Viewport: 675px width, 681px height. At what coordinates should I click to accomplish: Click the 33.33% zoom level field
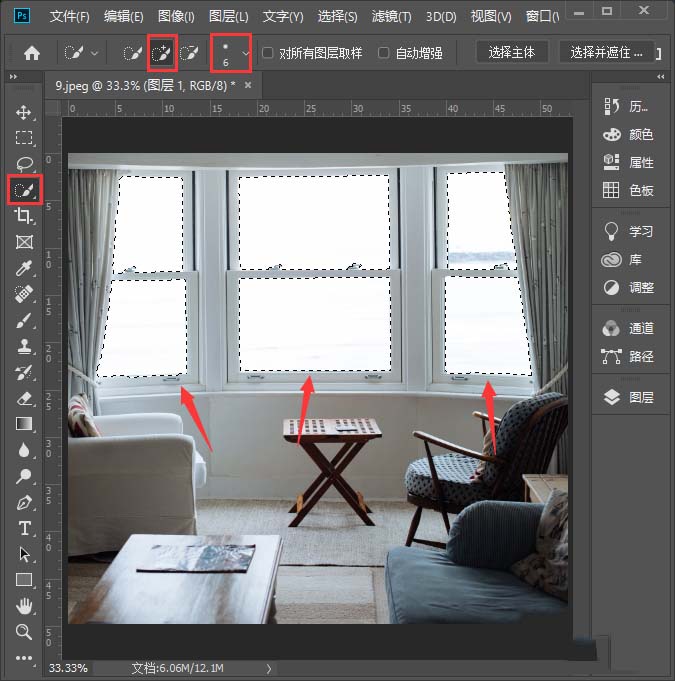coord(68,668)
